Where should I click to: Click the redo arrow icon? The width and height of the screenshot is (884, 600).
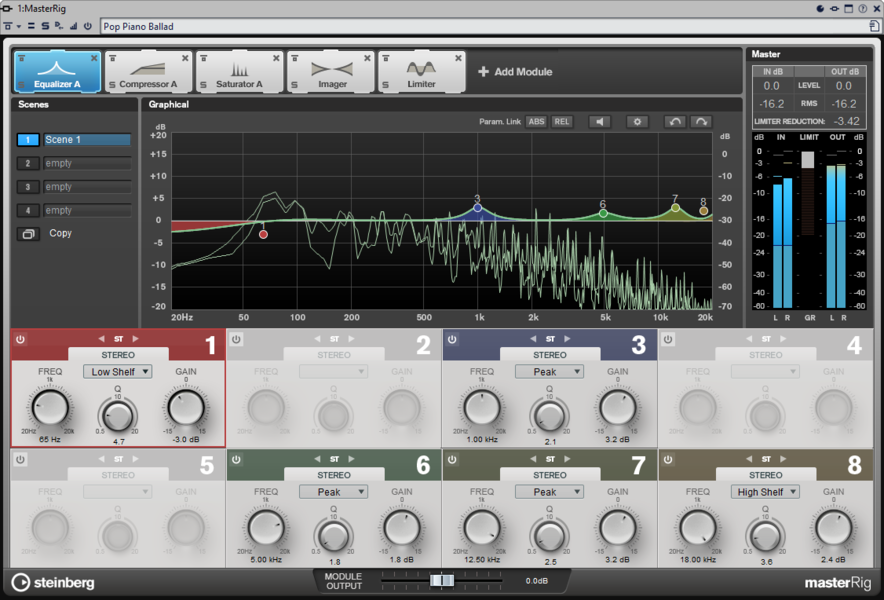click(701, 122)
